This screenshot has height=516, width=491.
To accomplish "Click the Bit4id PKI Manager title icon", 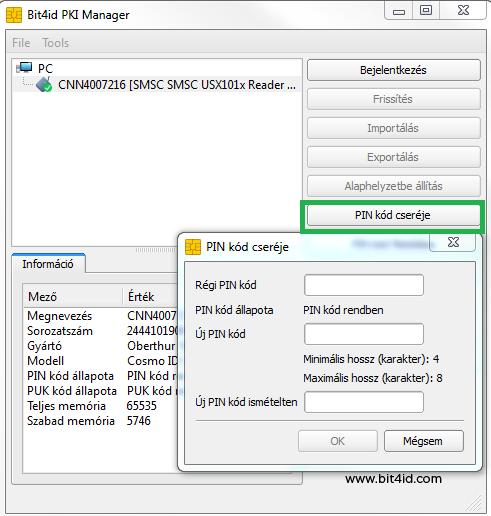I will pyautogui.click(x=14, y=15).
